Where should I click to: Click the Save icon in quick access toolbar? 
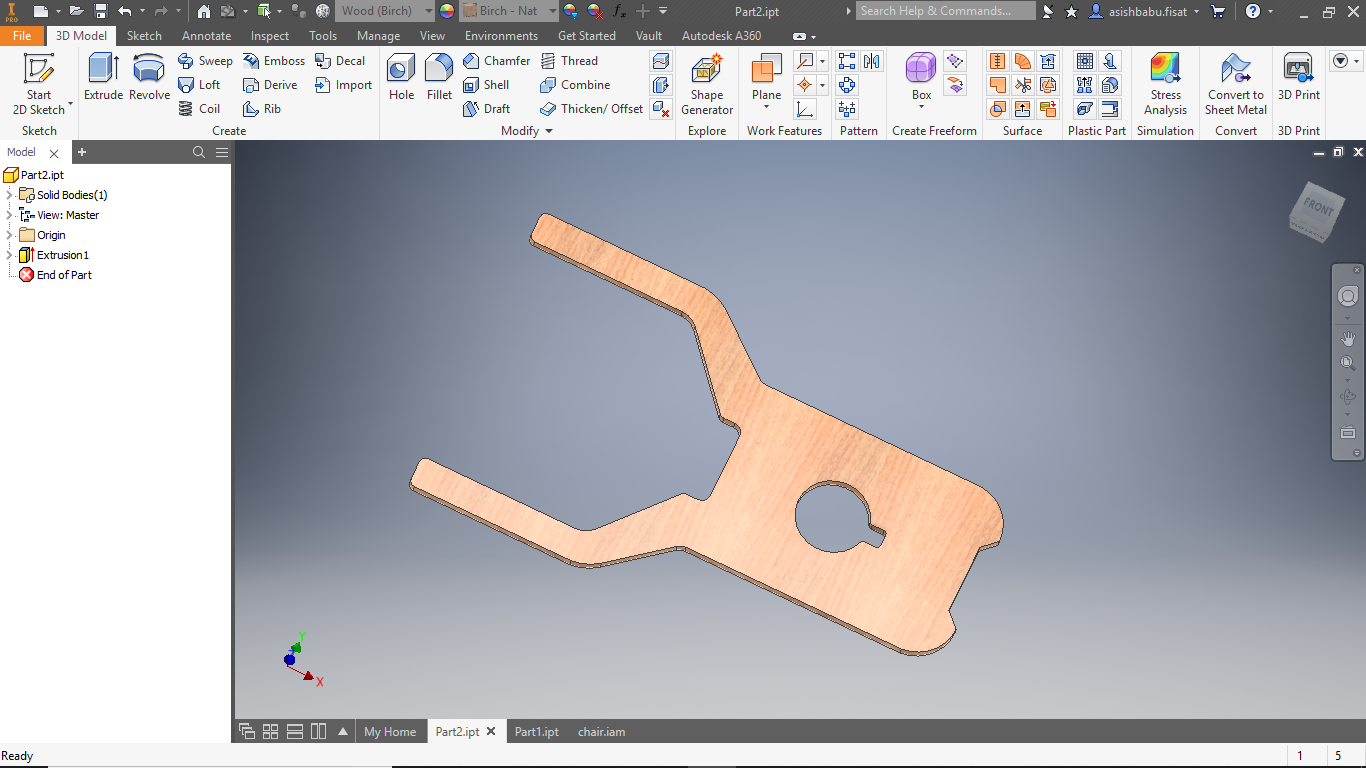tap(101, 11)
